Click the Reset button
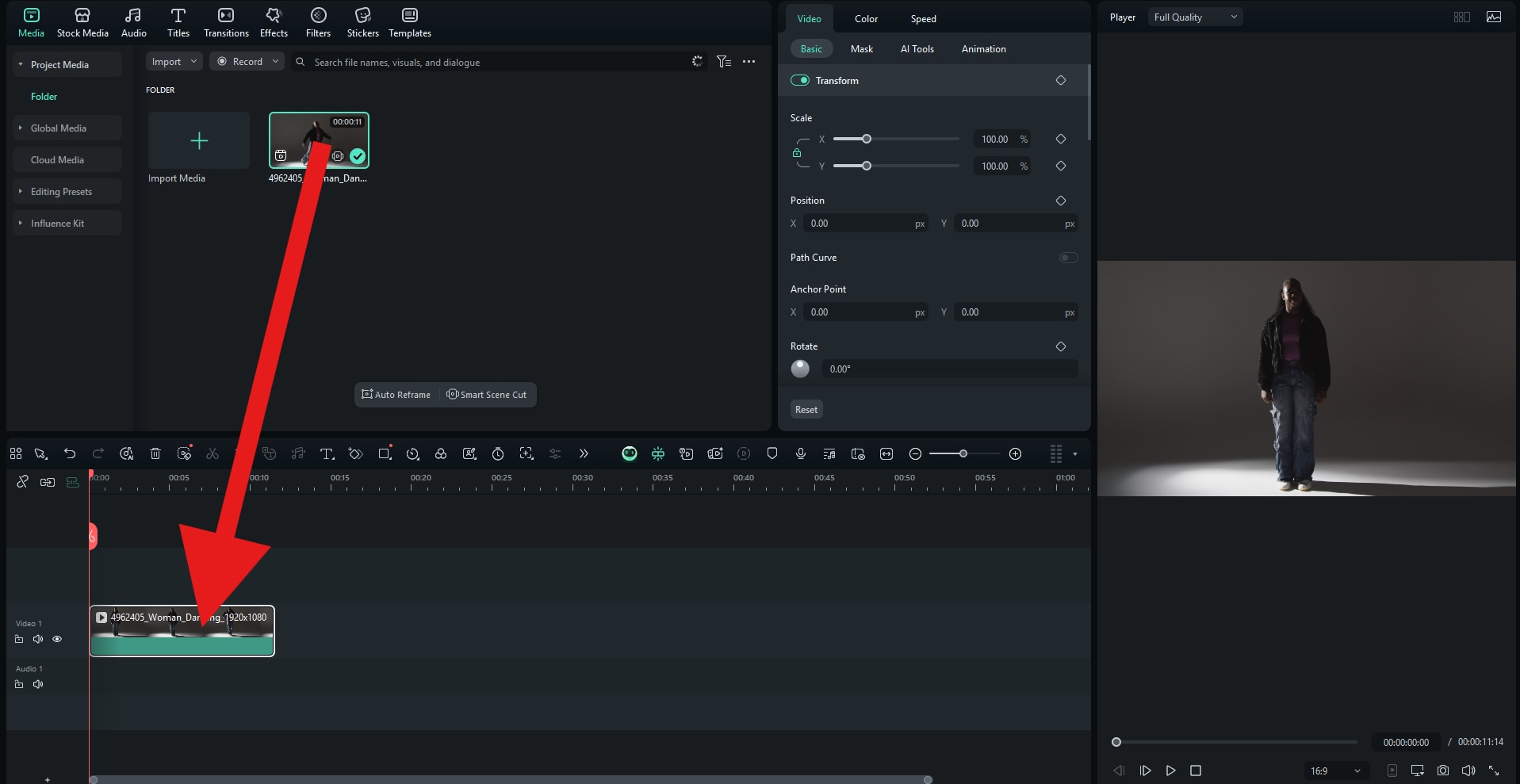The width and height of the screenshot is (1520, 784). click(x=806, y=410)
